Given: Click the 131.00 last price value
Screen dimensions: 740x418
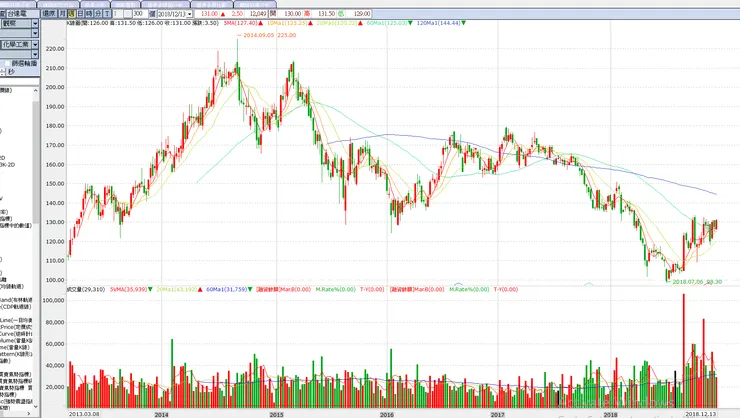Looking at the screenshot, I should click(210, 14).
